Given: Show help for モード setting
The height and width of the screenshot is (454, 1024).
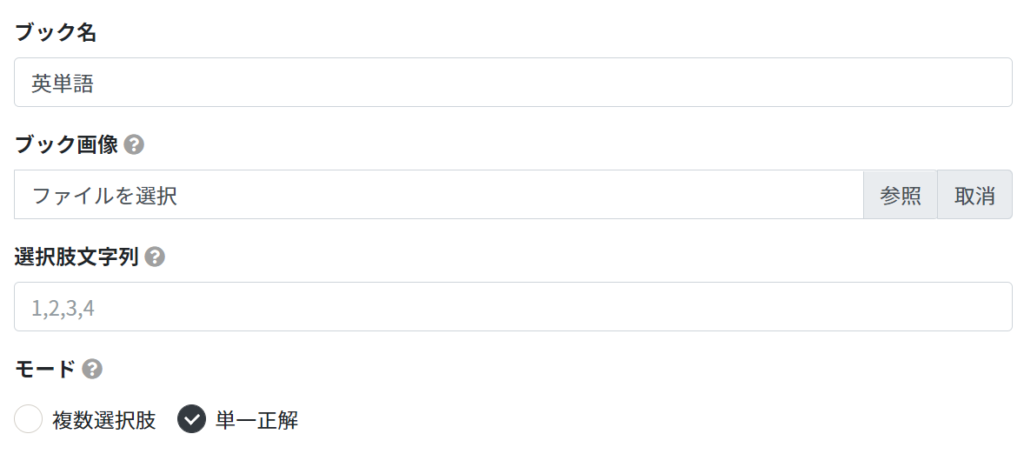Looking at the screenshot, I should point(92,370).
